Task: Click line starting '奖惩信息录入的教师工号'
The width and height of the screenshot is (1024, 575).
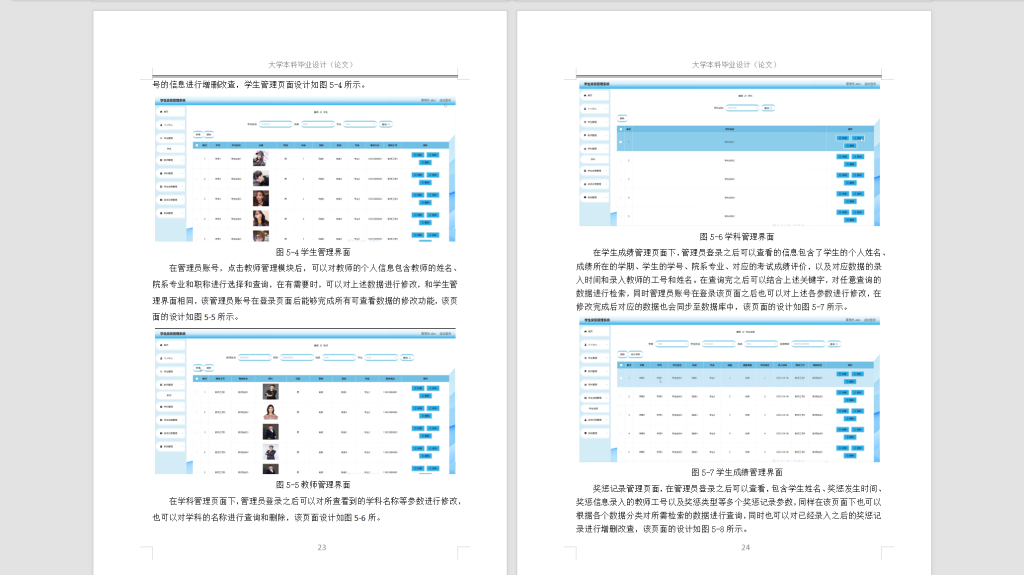Action: click(729, 502)
